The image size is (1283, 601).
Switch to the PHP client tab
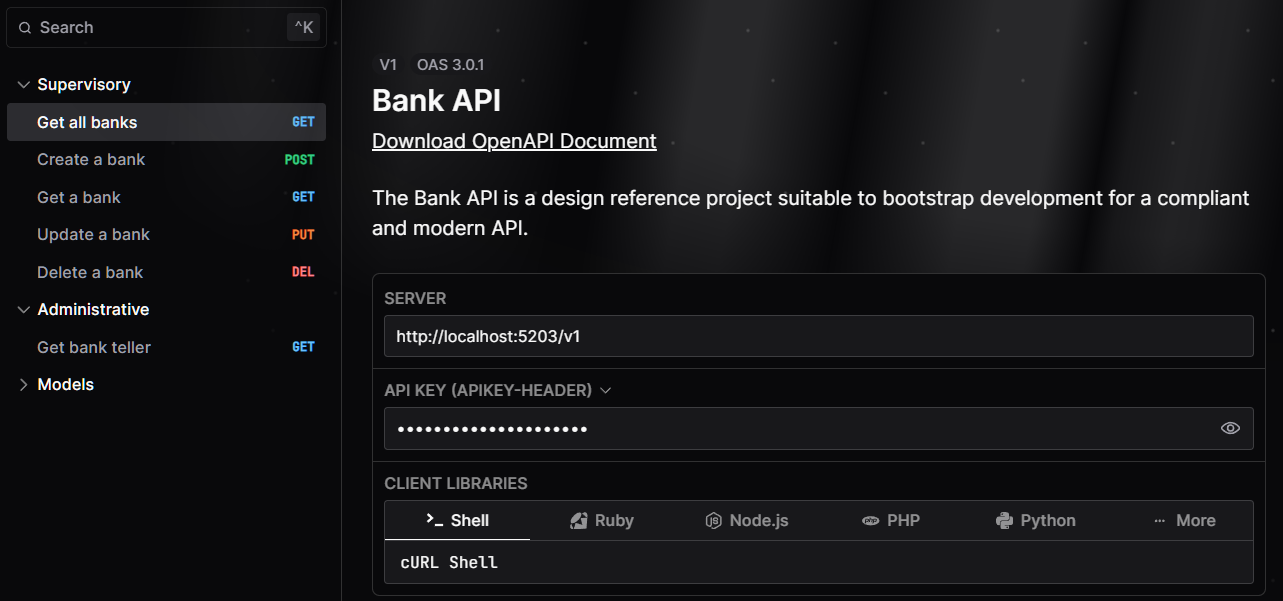click(891, 520)
